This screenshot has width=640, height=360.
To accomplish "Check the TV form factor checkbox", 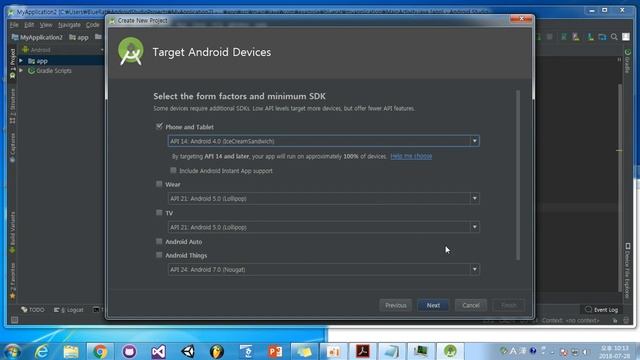I will [x=159, y=213].
